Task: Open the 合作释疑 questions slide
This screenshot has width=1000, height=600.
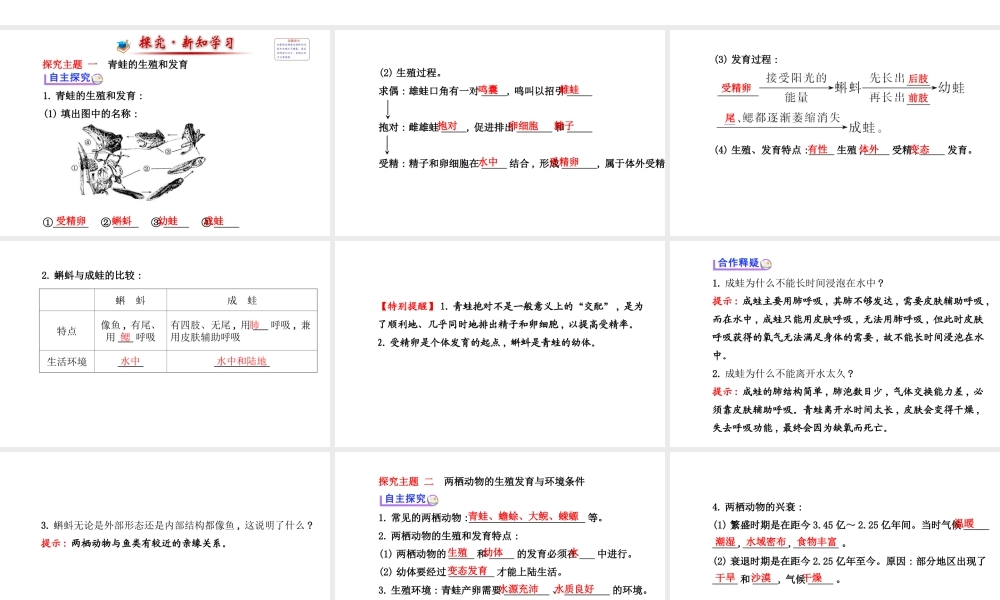Action: pyautogui.click(x=835, y=344)
